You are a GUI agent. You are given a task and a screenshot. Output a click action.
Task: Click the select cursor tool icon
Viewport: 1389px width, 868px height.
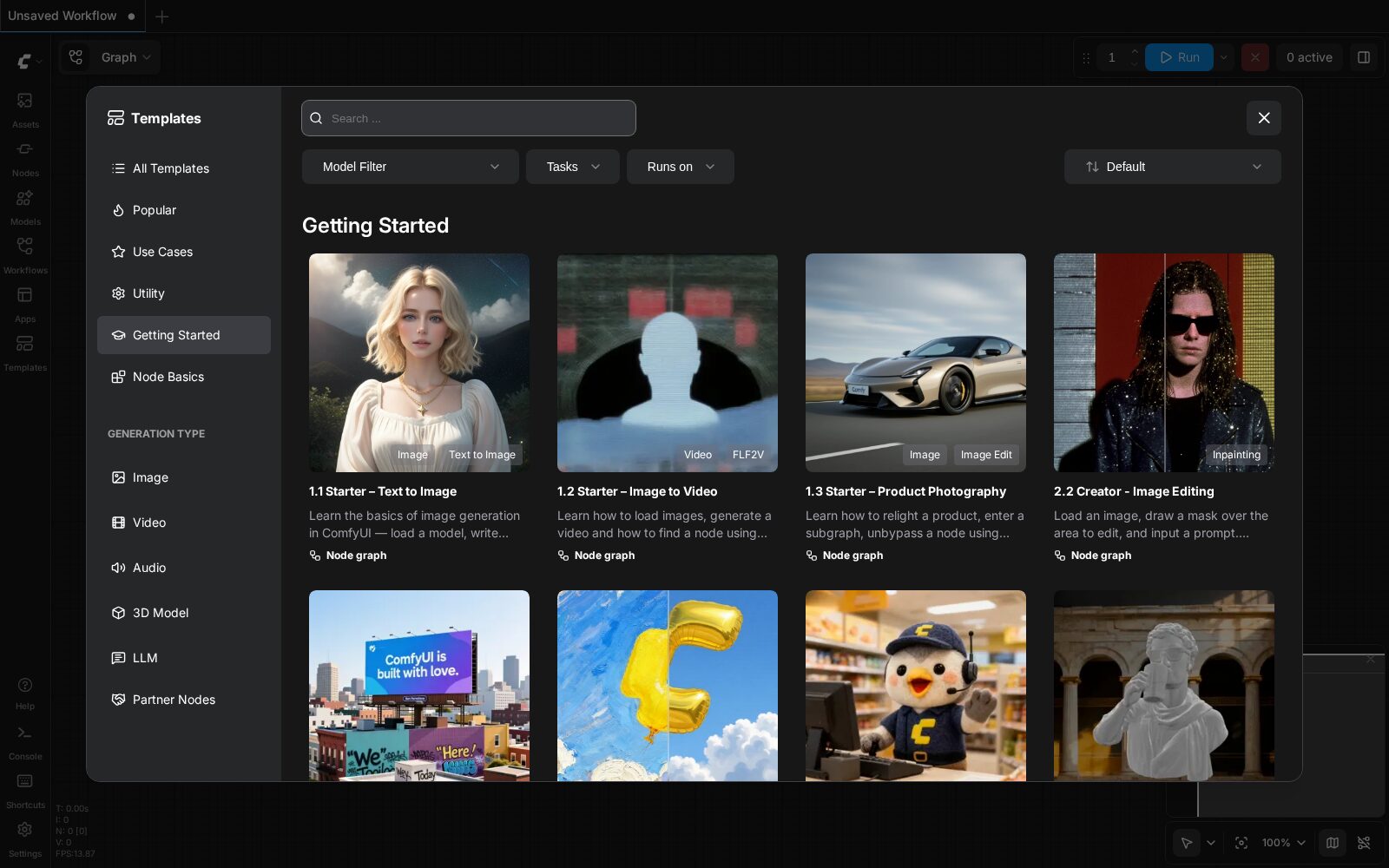tap(1186, 843)
